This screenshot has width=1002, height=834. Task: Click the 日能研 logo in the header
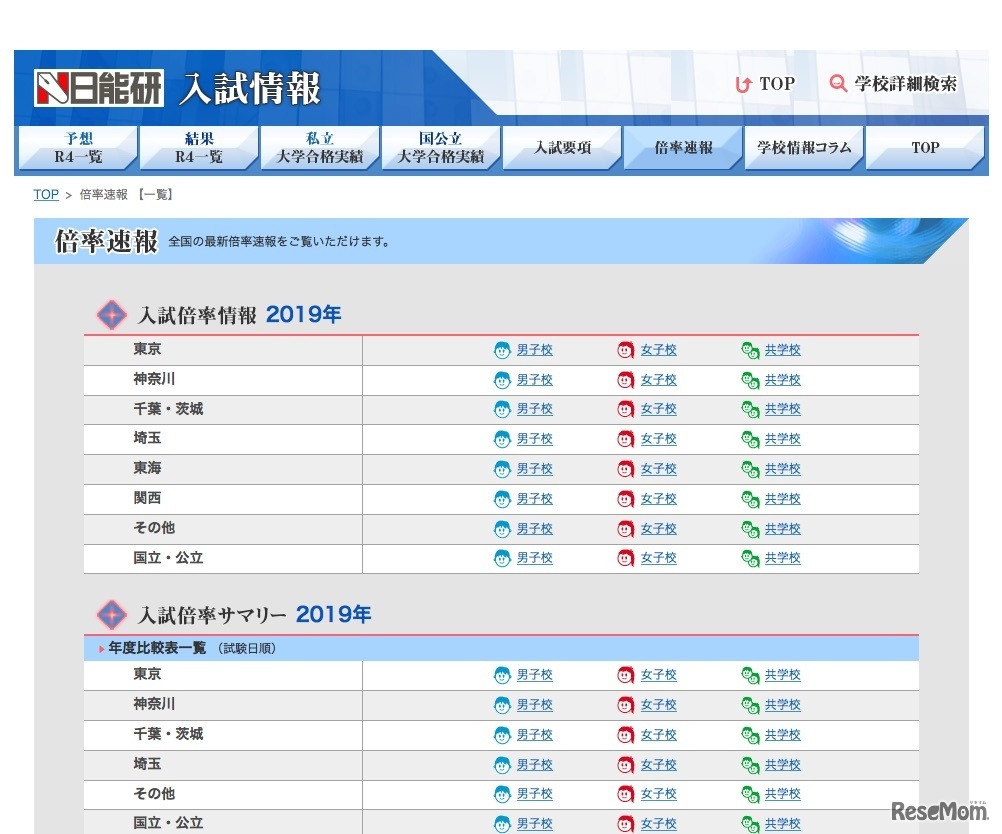pyautogui.click(x=99, y=88)
